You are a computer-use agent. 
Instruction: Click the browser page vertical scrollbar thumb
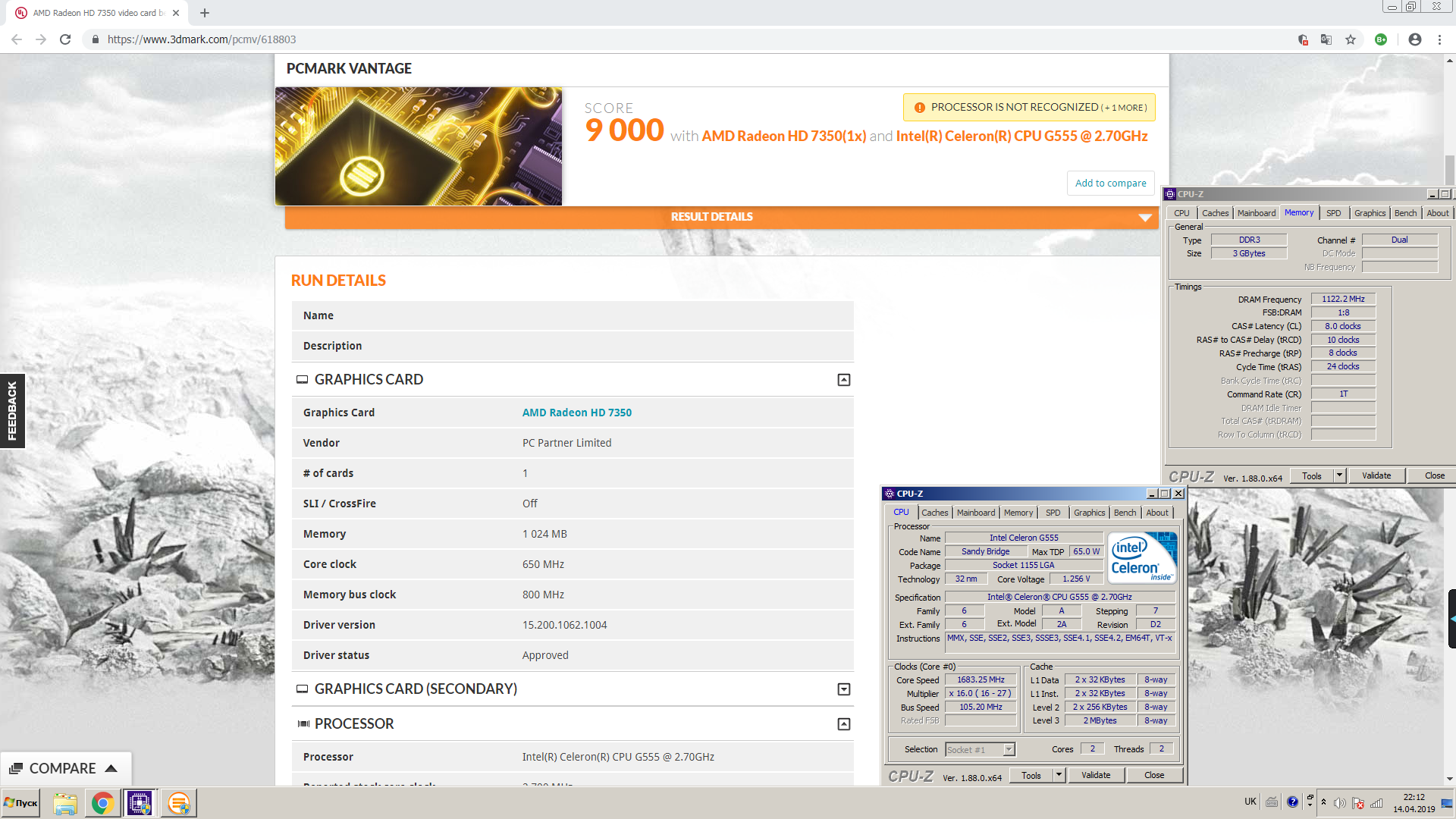coord(1449,169)
